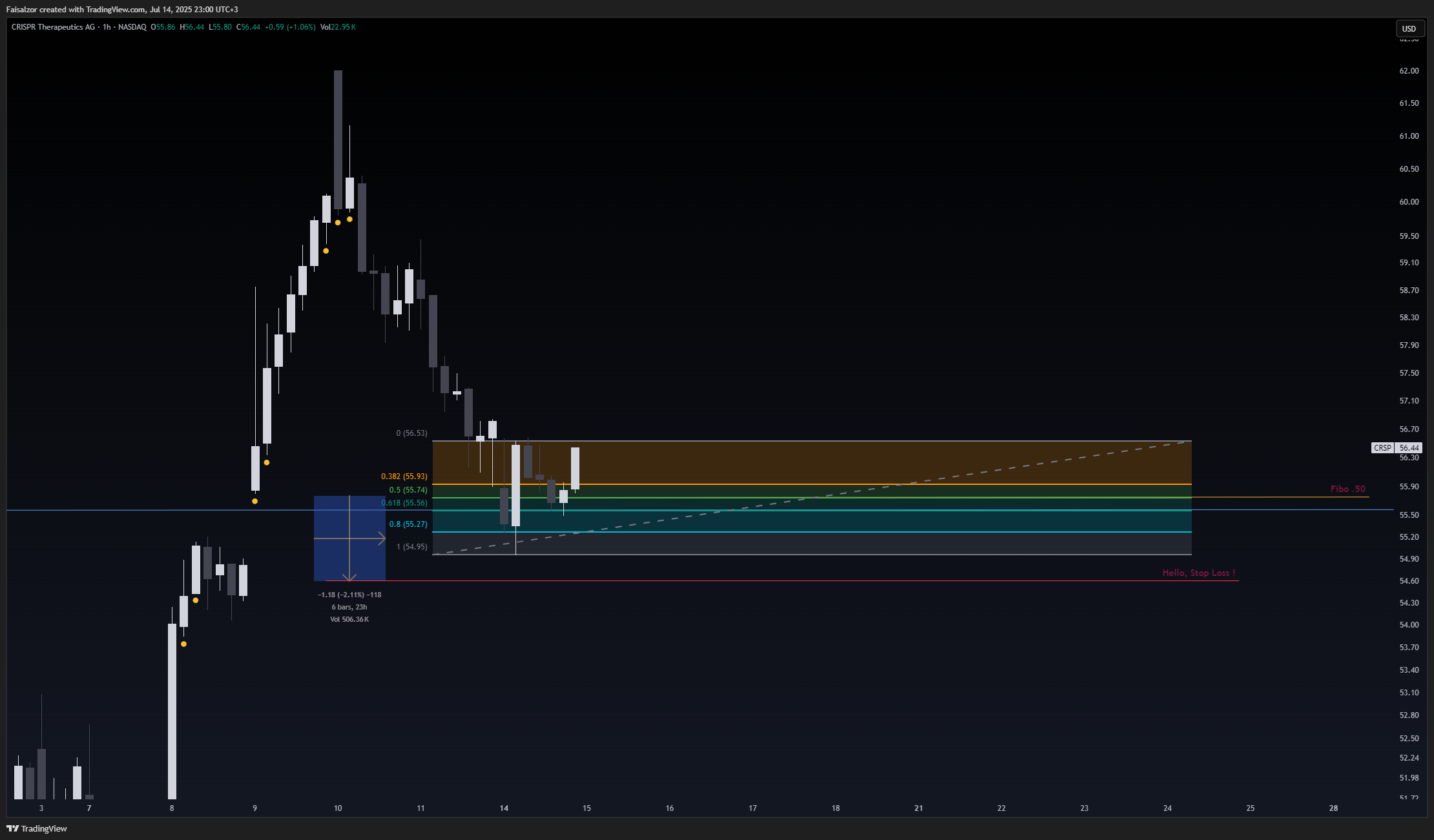
Task: Click the header's closing price C56.44
Action: click(248, 27)
